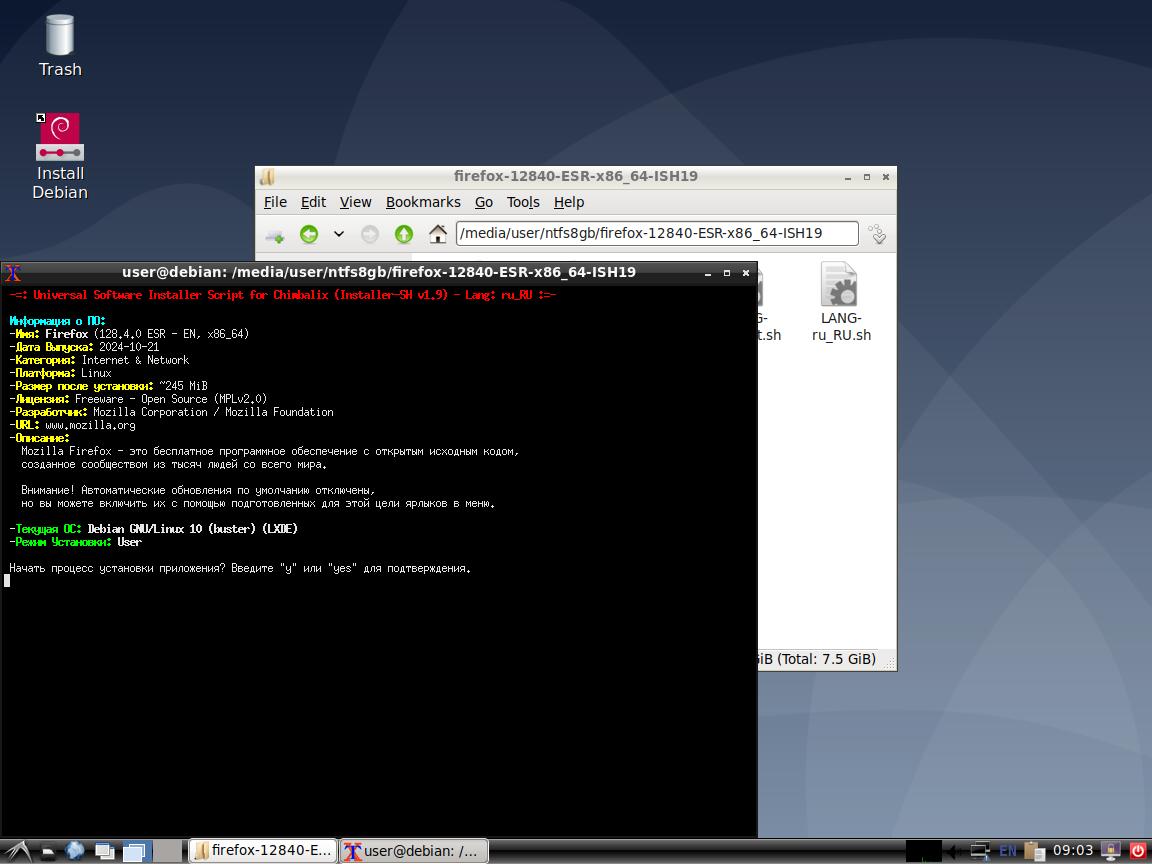Maximize the file manager window
The height and width of the screenshot is (864, 1152).
pyautogui.click(x=867, y=177)
